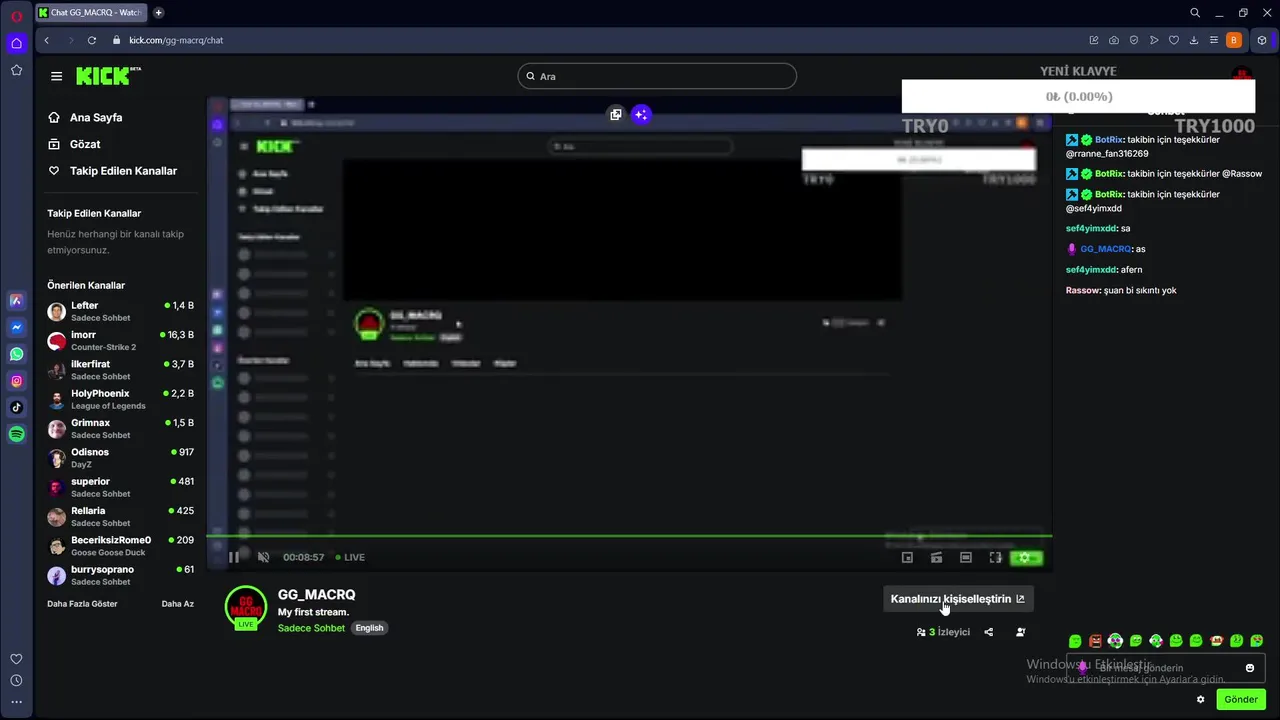1280x720 pixels.
Task: Open the Odisnos DayZ channel
Action: (x=120, y=458)
